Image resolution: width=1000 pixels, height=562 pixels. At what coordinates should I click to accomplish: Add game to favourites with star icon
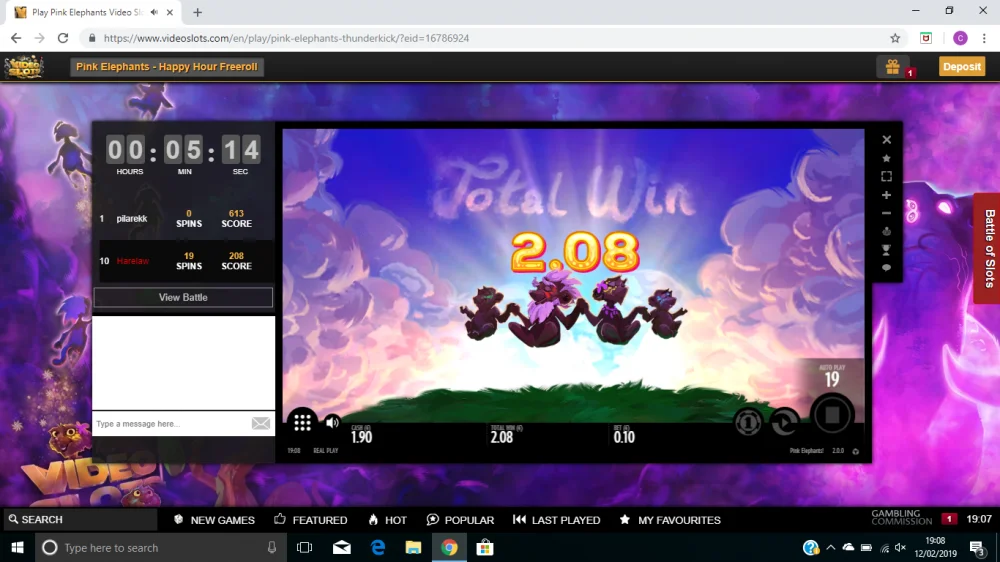point(886,158)
